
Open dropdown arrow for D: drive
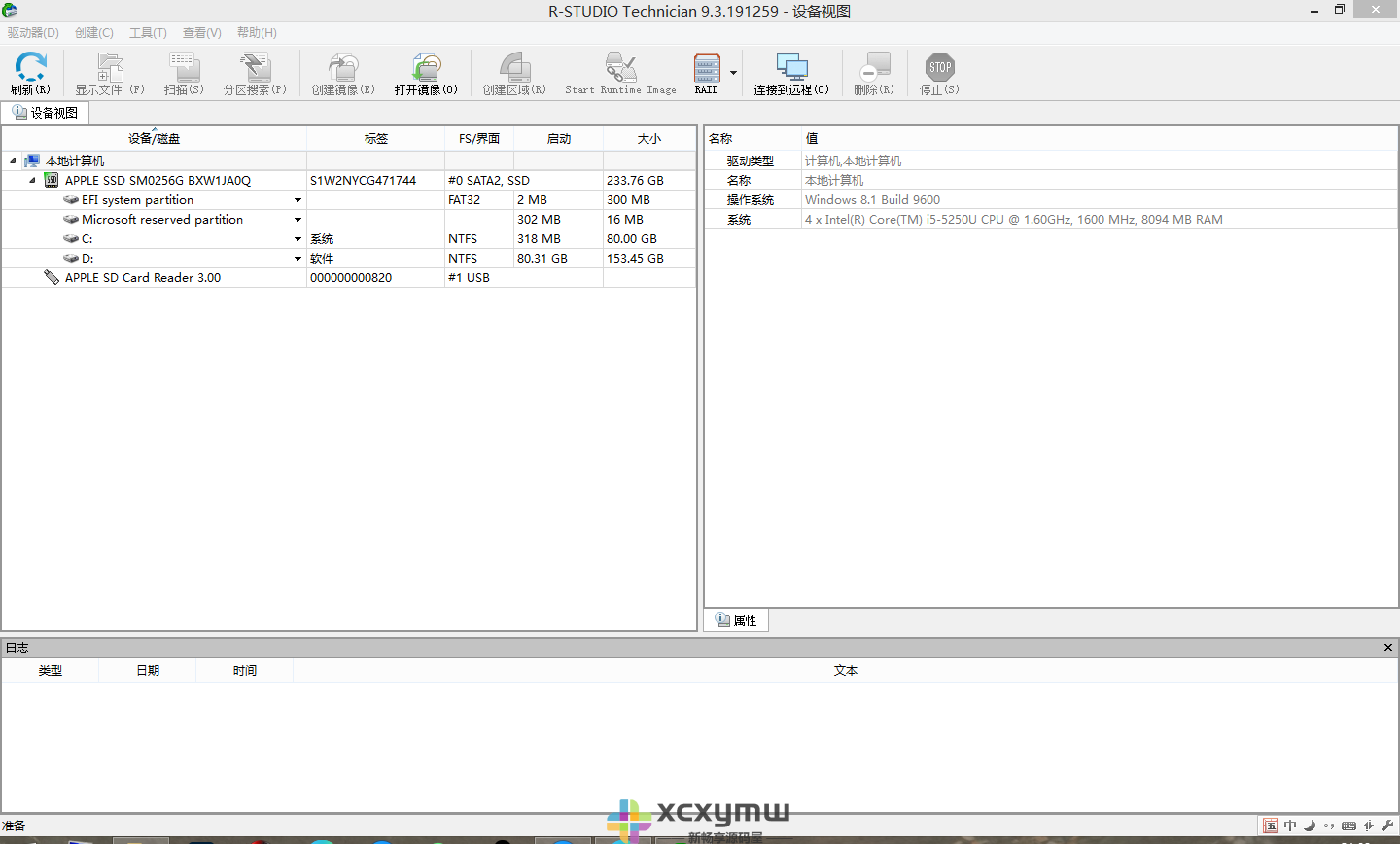[x=297, y=259]
